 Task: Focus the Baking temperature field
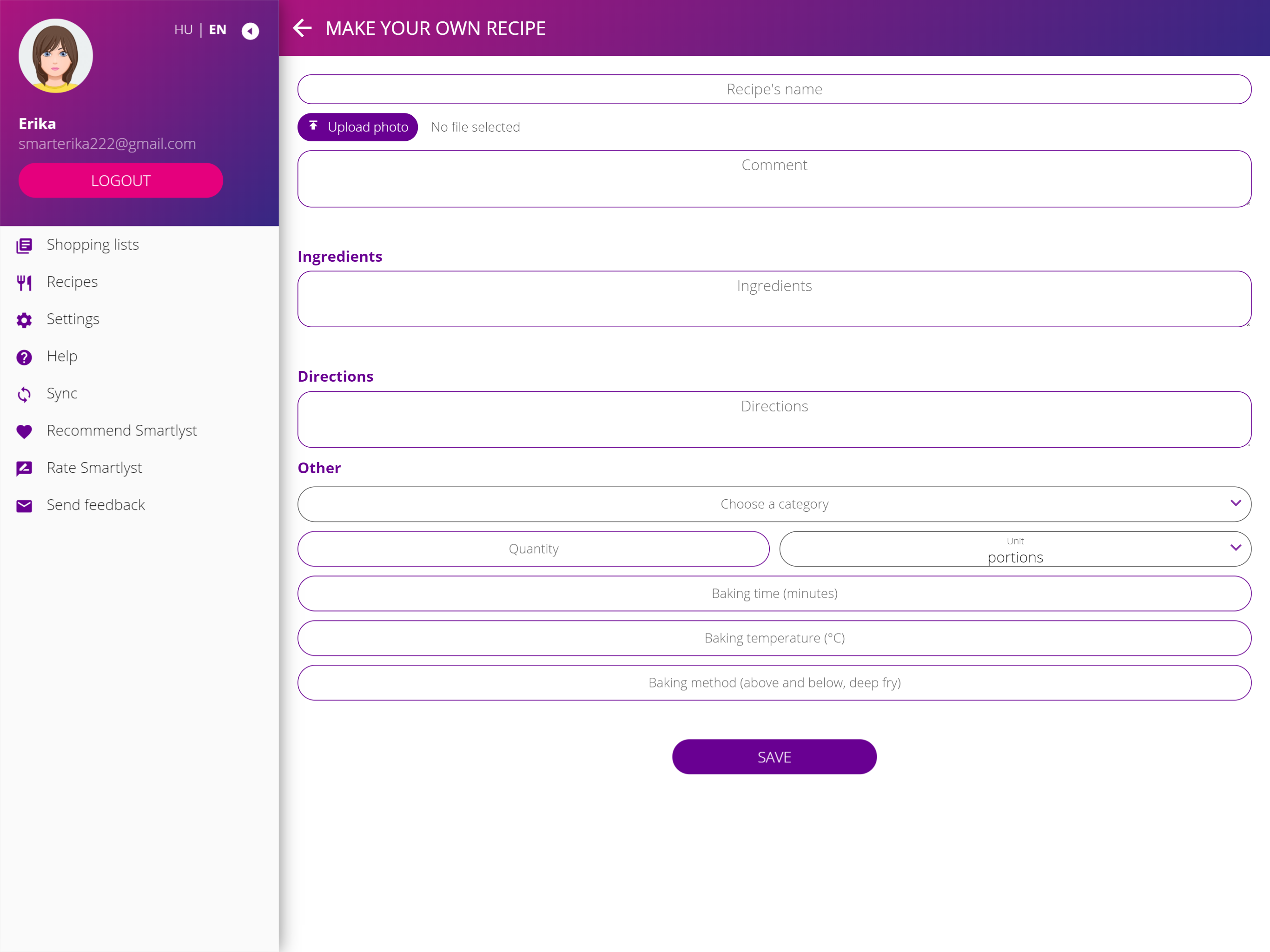(774, 639)
